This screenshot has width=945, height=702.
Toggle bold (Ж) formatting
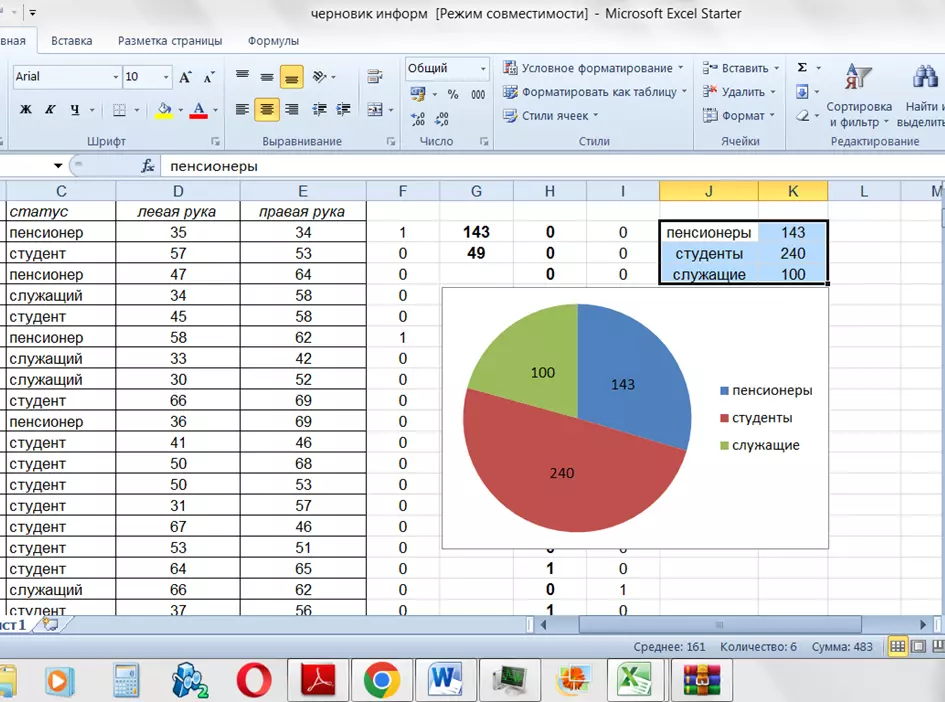click(x=26, y=110)
